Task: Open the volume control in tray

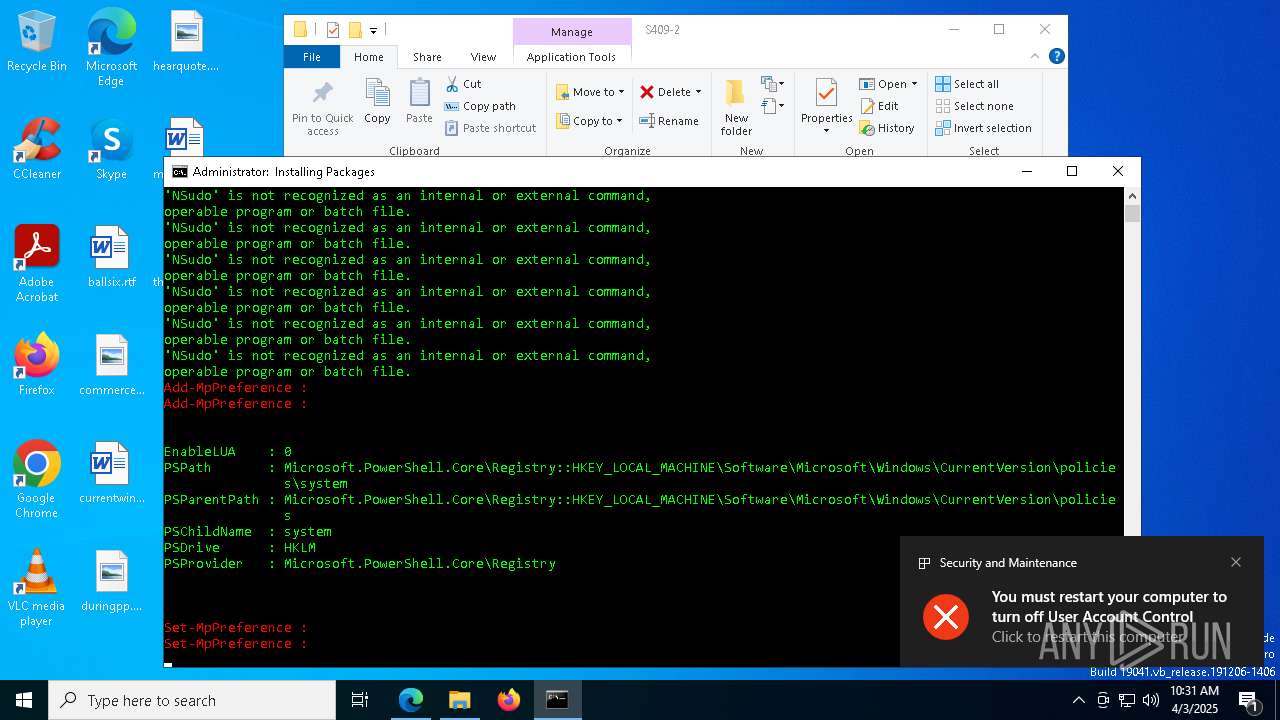Action: [1150, 700]
